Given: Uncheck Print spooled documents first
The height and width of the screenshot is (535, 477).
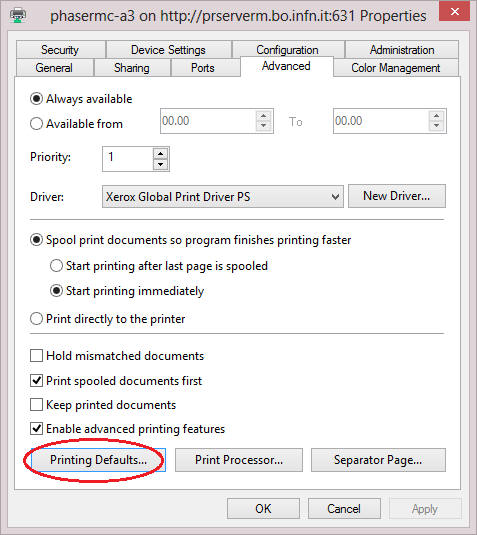Looking at the screenshot, I should coord(37,380).
